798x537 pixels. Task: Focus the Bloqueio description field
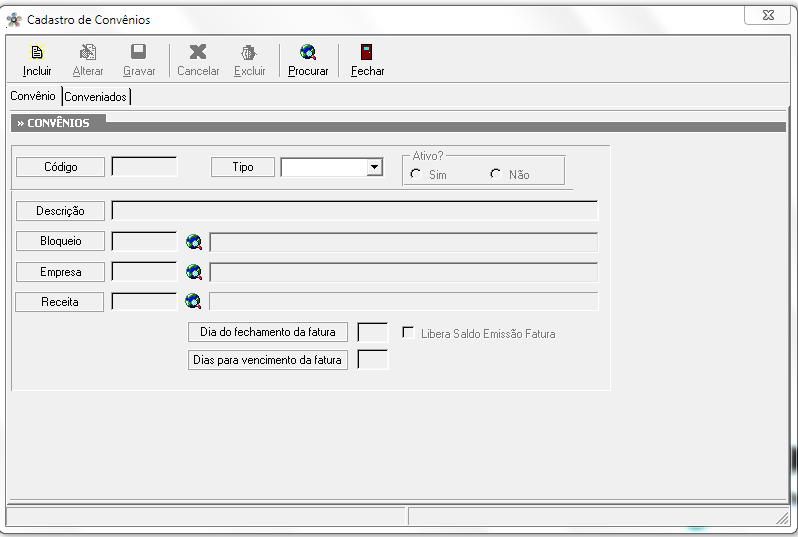404,242
